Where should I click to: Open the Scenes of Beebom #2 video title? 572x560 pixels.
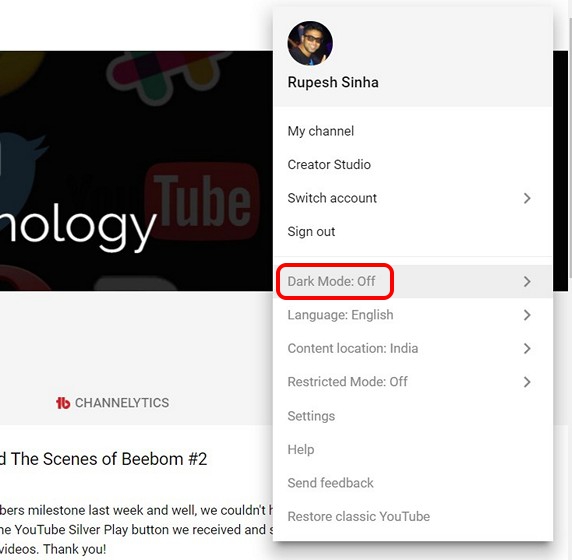tap(104, 459)
